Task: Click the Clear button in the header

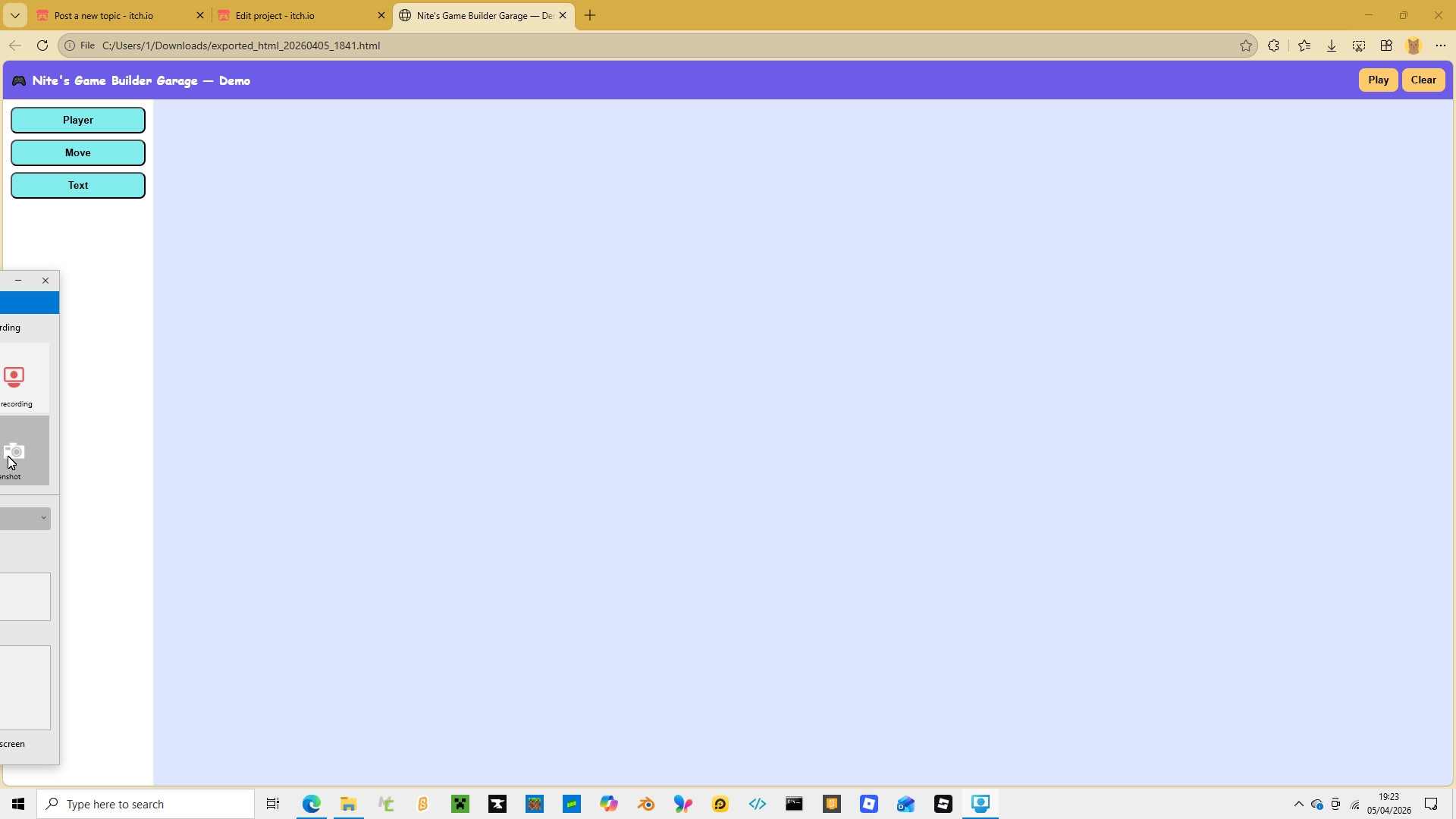Action: 1423,80
